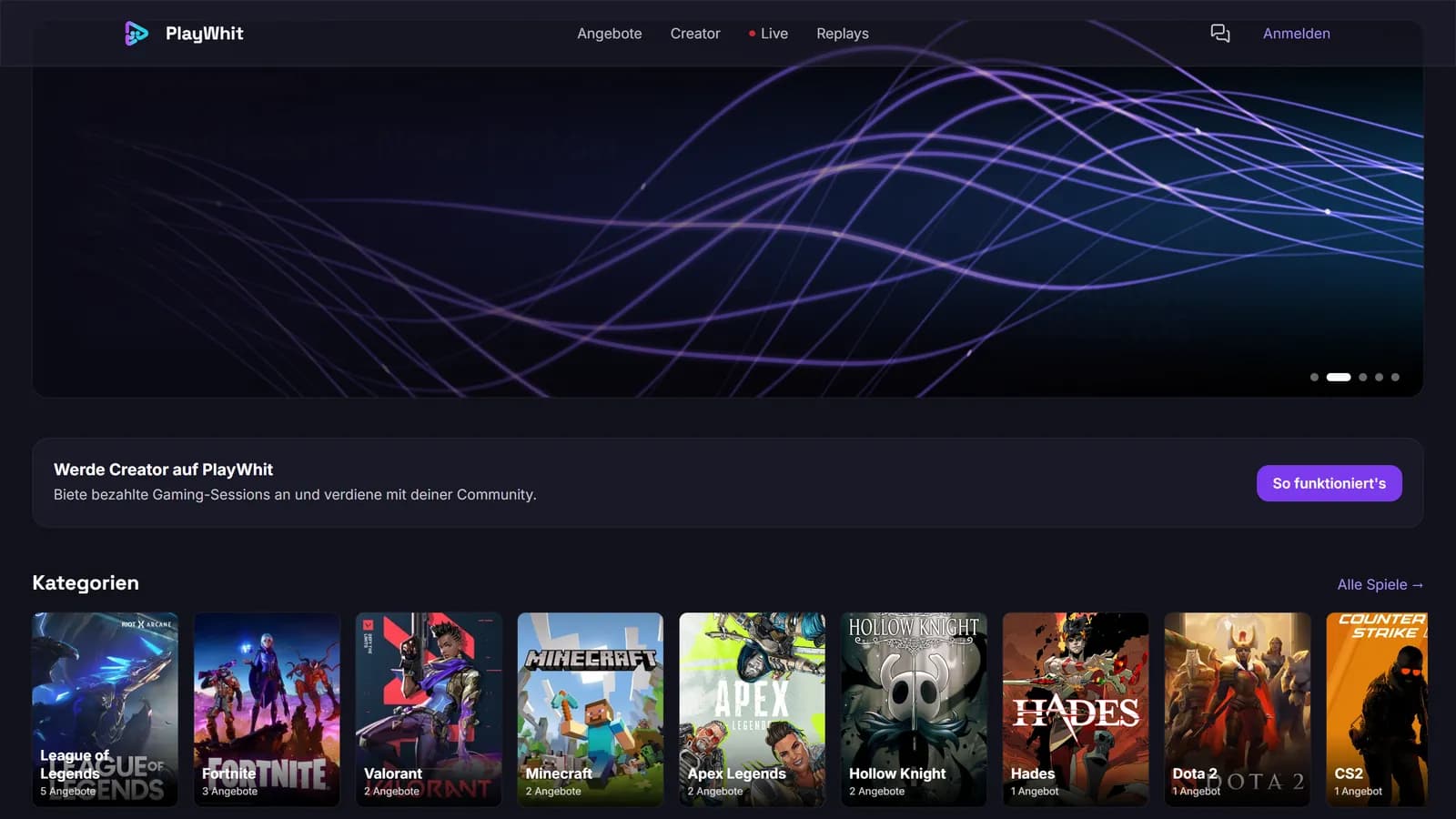This screenshot has height=819, width=1456.
Task: Open the Valorant category card
Action: (429, 709)
